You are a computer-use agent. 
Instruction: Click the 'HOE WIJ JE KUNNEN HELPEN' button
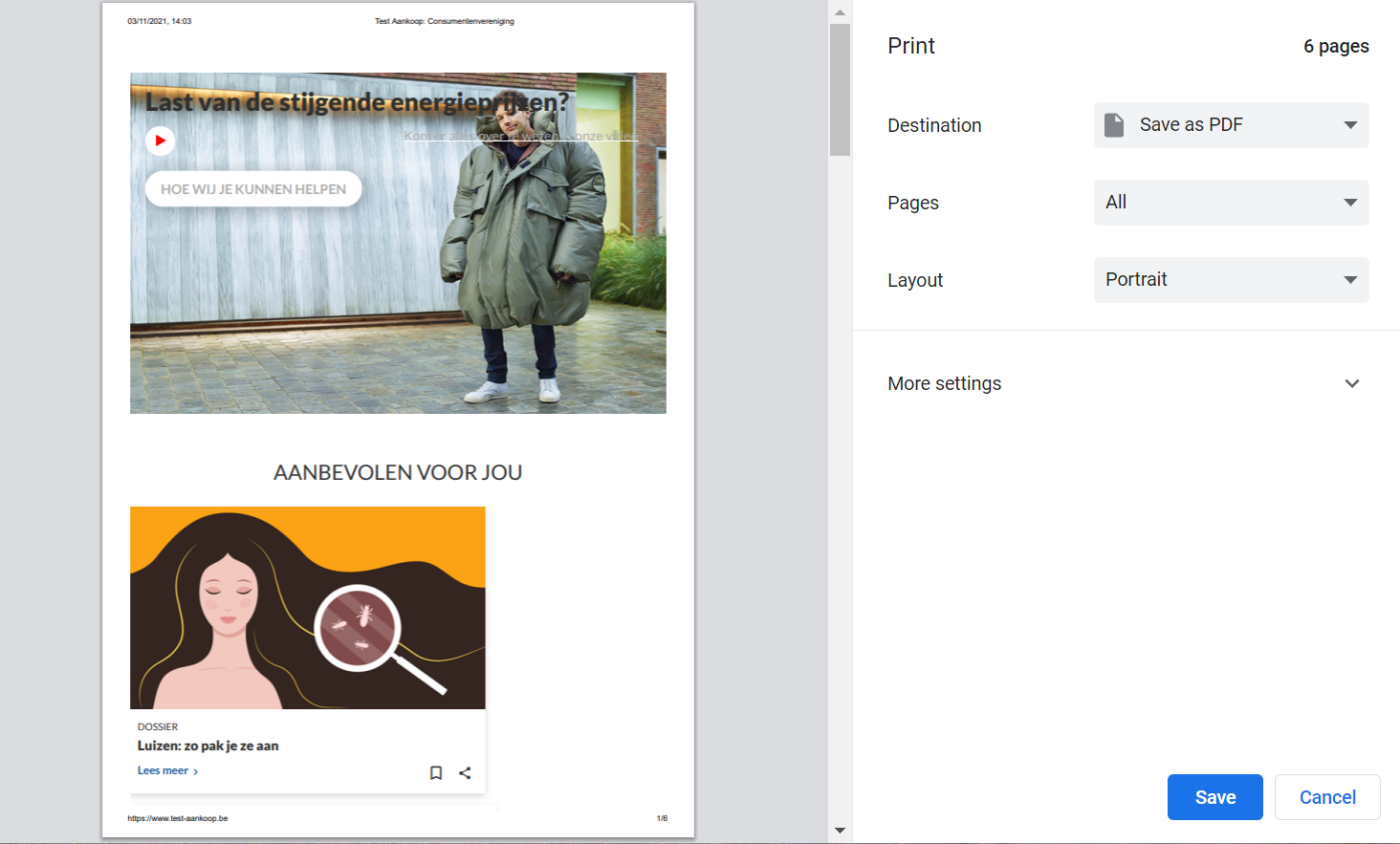(x=253, y=189)
